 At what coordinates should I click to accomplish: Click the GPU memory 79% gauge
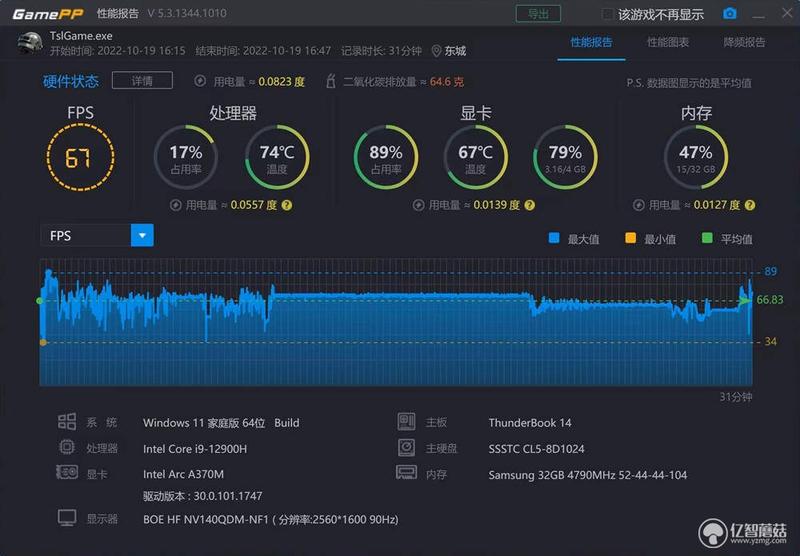point(565,157)
